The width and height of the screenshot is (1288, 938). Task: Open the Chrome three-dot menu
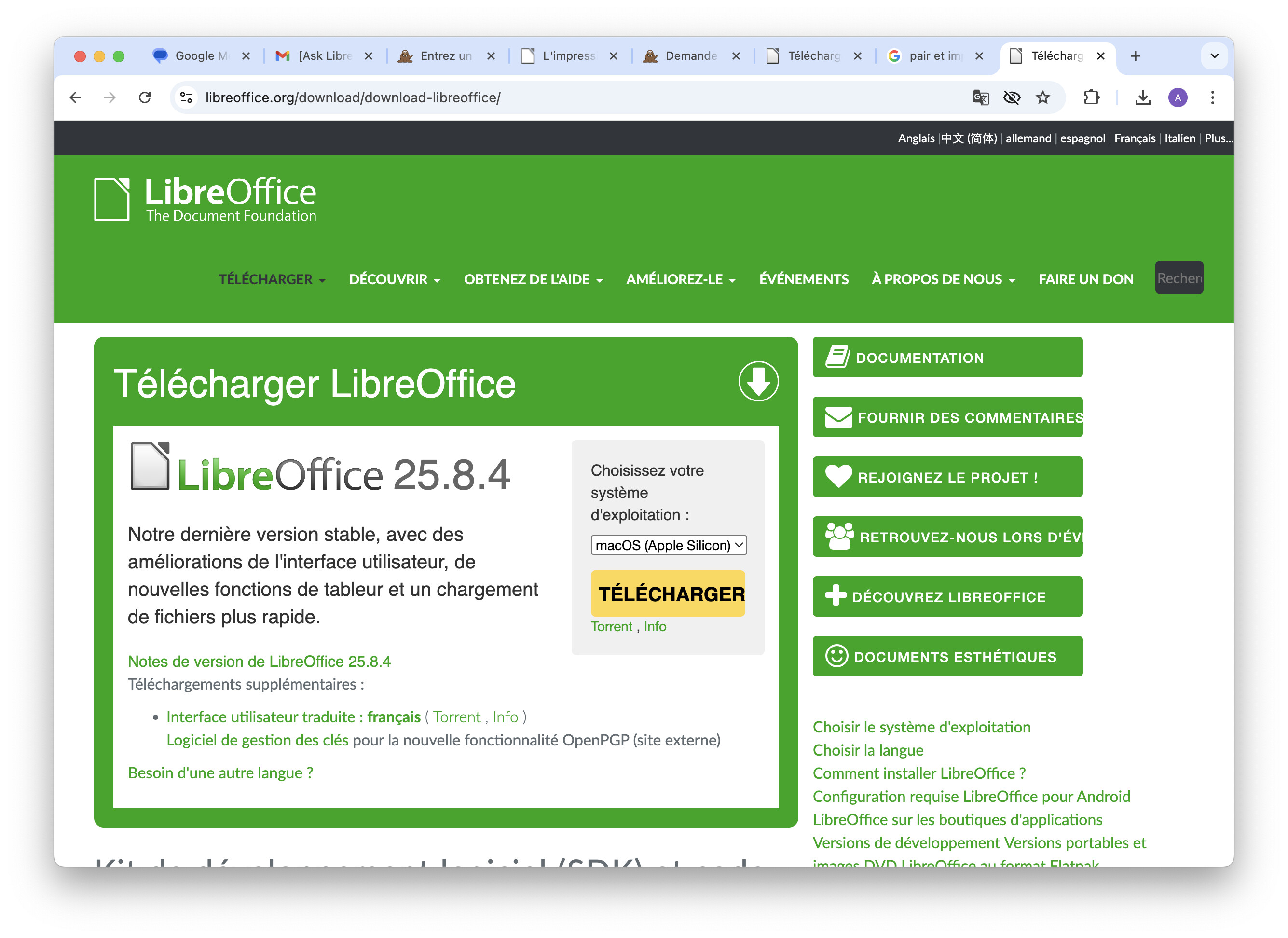click(1212, 98)
